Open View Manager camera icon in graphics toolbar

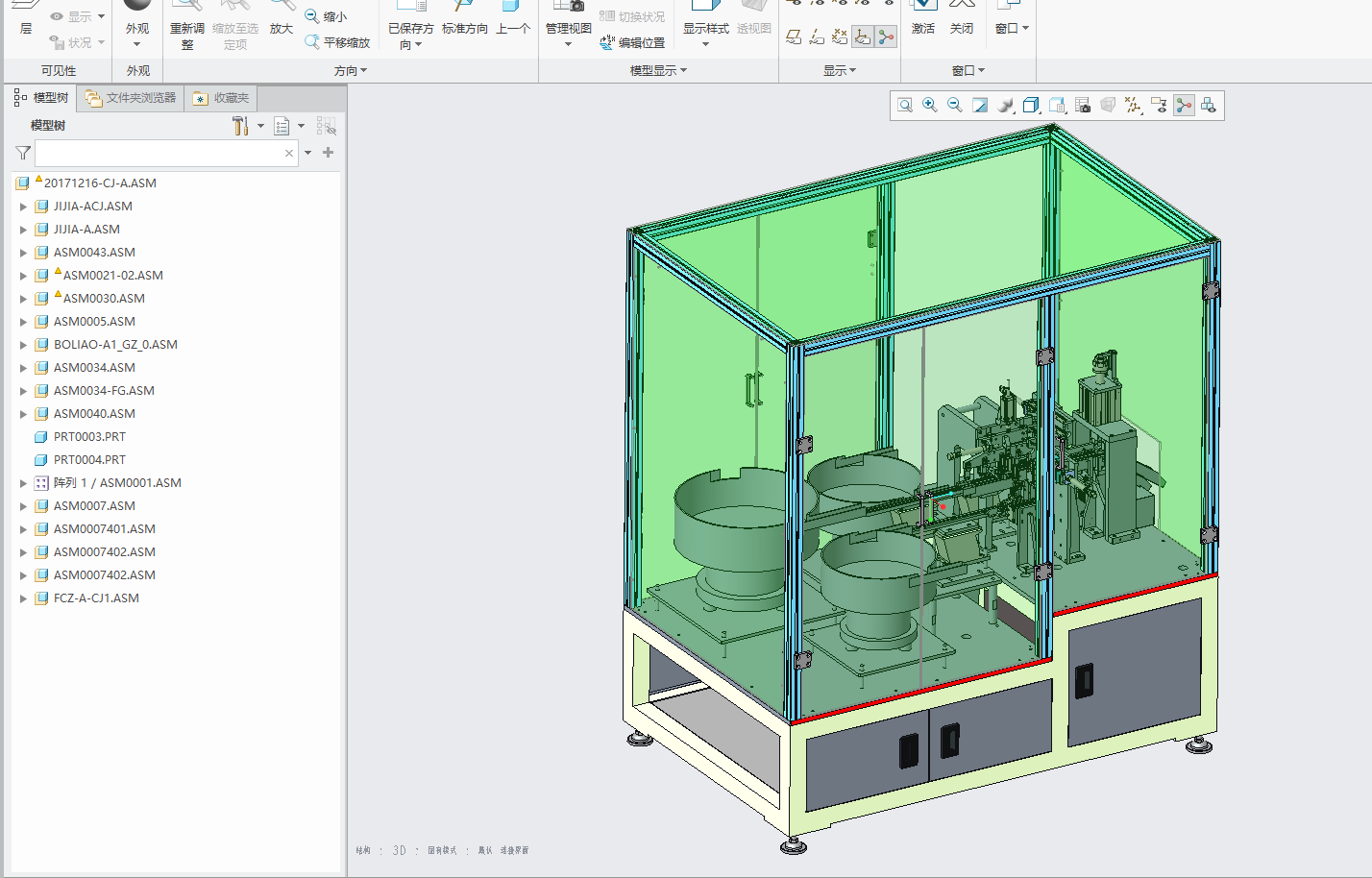(x=1083, y=106)
